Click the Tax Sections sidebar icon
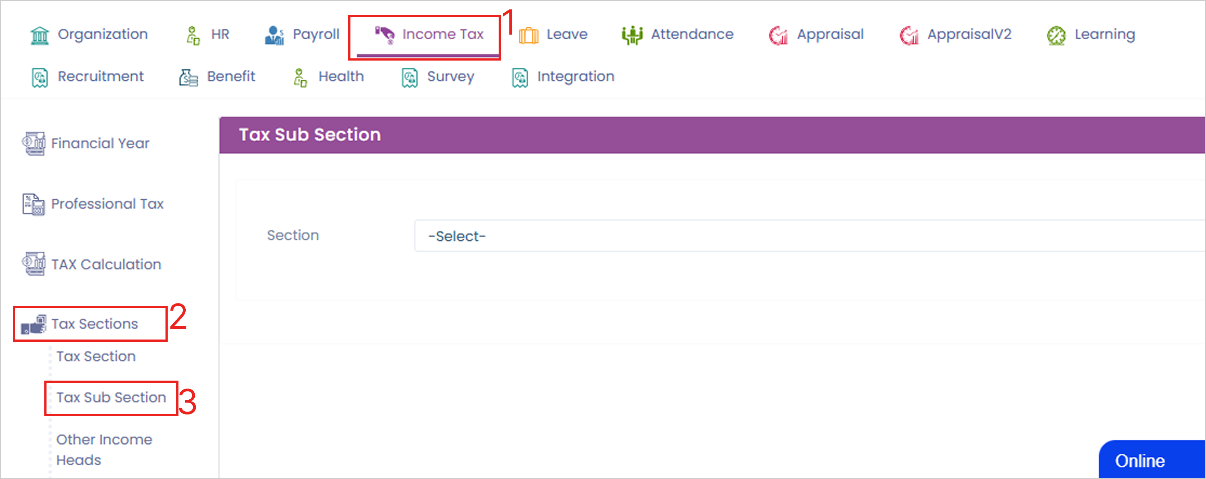 point(34,324)
